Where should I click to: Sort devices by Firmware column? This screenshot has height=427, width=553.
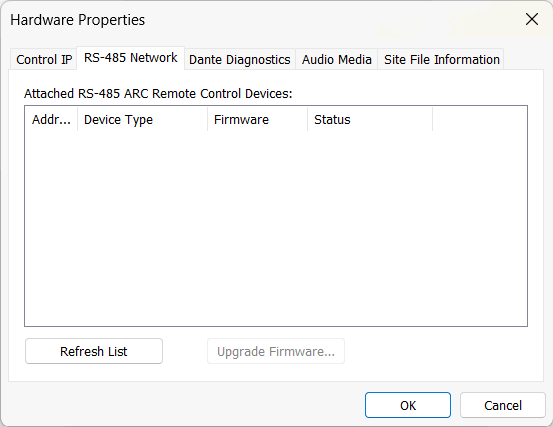point(257,120)
